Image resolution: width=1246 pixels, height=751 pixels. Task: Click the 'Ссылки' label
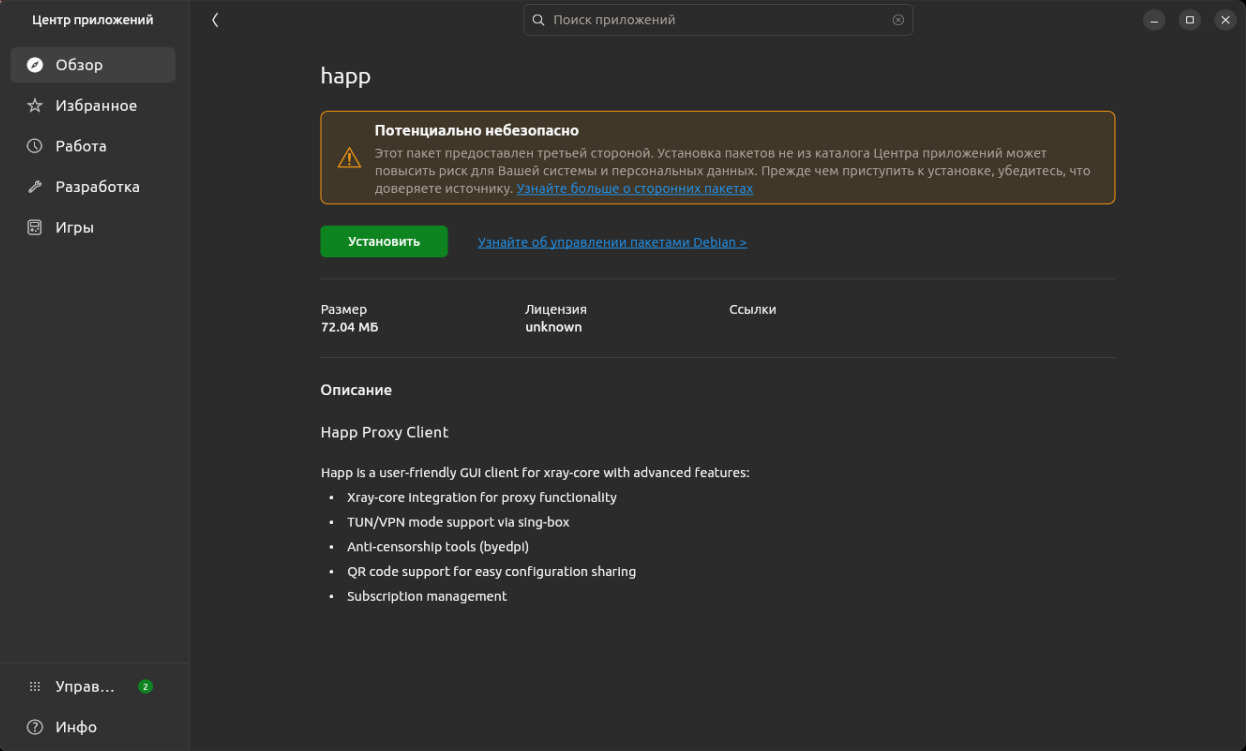753,310
